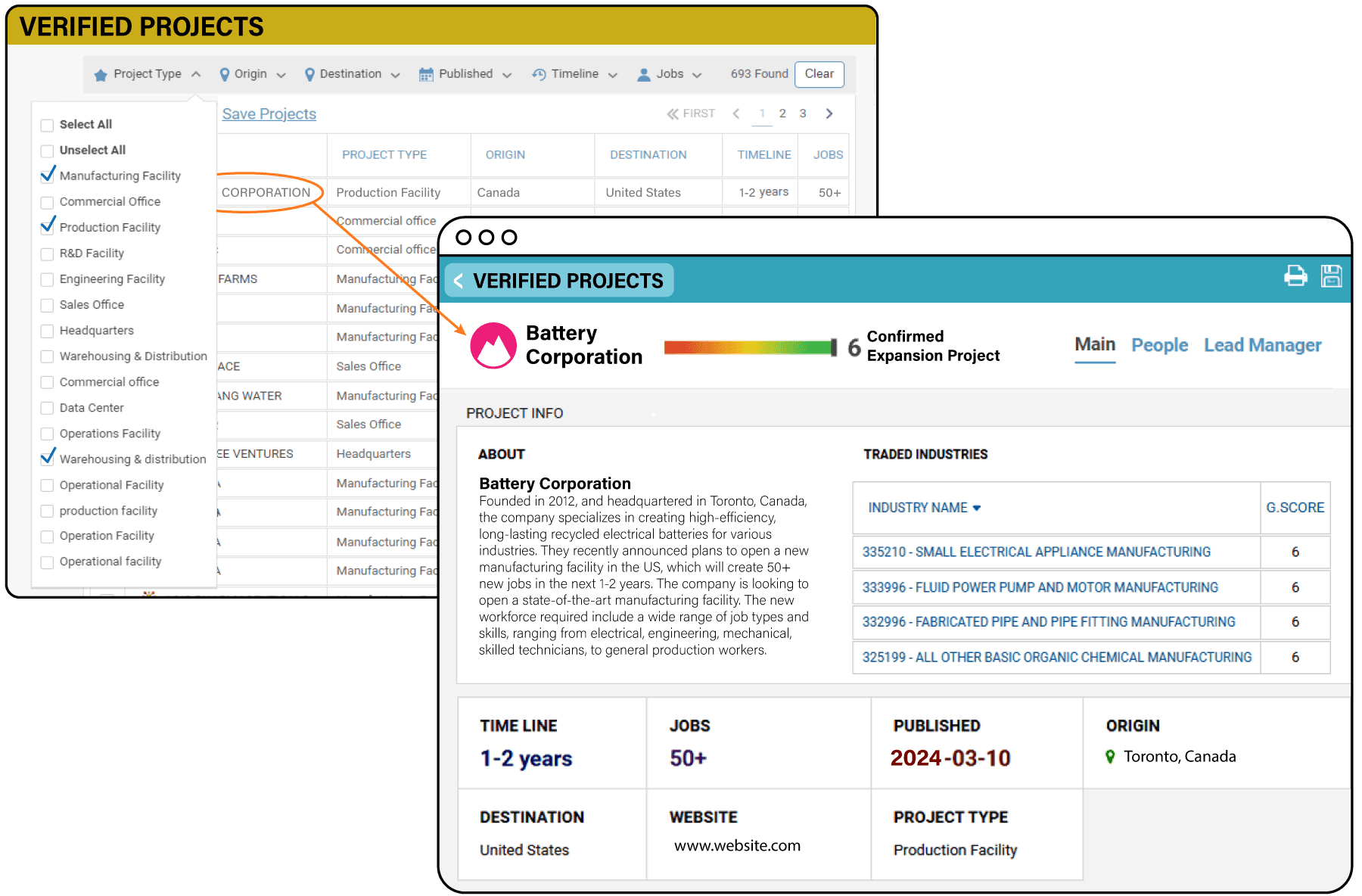Sort by Industry Name column header
1362x896 pixels.
pos(923,508)
